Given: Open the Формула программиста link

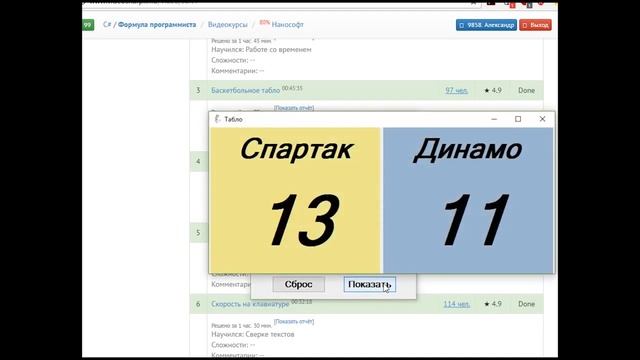Looking at the screenshot, I should 157,24.
